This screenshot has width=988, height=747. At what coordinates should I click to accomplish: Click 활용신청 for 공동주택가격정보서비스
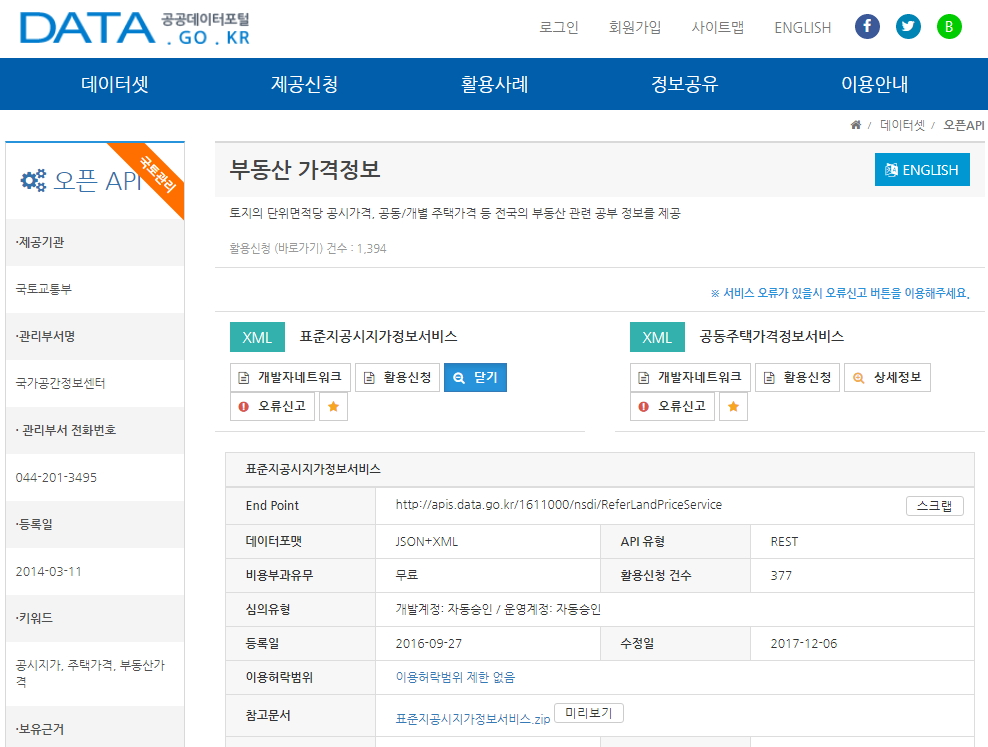(797, 377)
